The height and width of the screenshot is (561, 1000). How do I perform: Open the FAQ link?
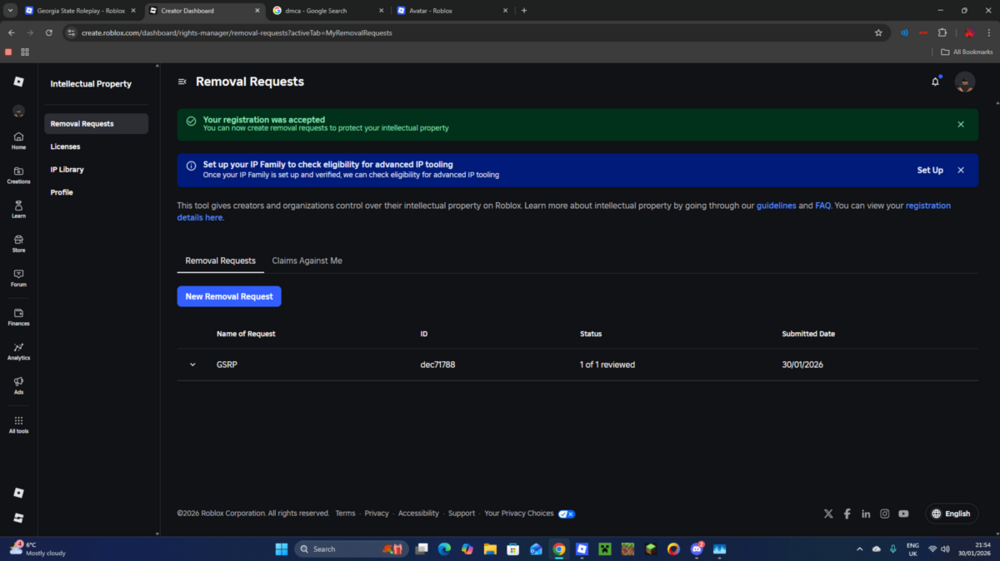tap(823, 205)
